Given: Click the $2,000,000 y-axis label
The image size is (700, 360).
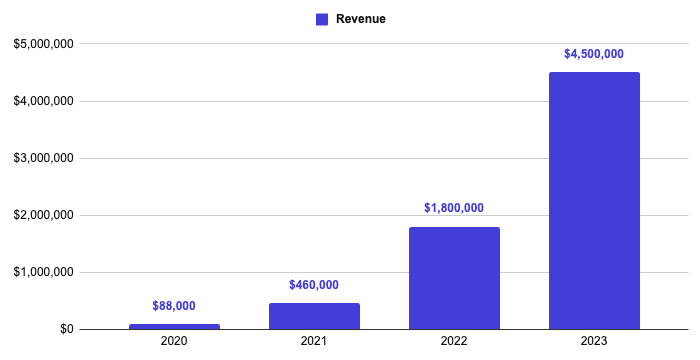Looking at the screenshot, I should (43, 215).
